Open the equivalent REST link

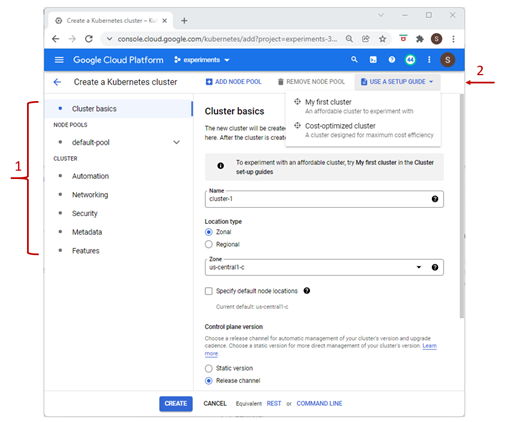[x=274, y=404]
